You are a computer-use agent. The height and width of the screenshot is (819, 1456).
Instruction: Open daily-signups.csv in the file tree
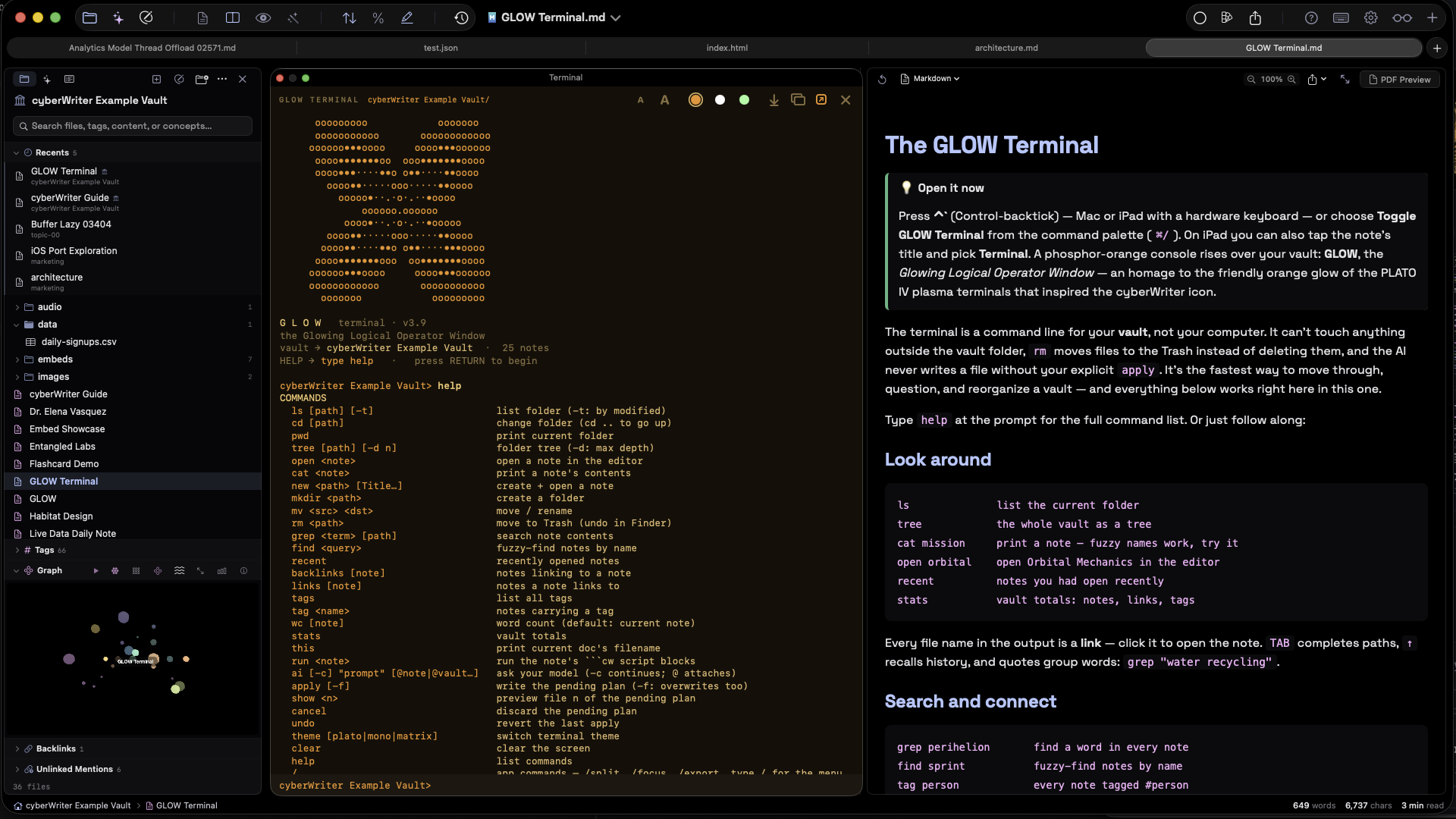pyautogui.click(x=79, y=342)
